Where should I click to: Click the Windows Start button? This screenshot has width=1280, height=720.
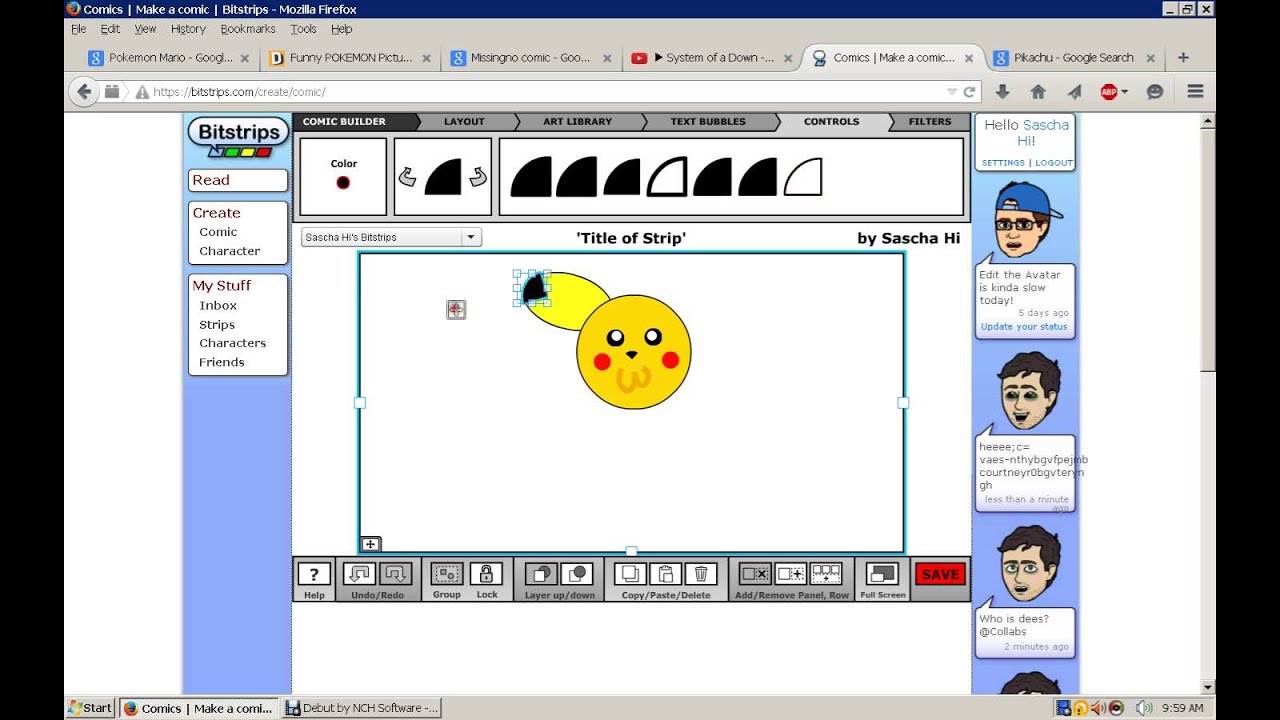[x=90, y=708]
